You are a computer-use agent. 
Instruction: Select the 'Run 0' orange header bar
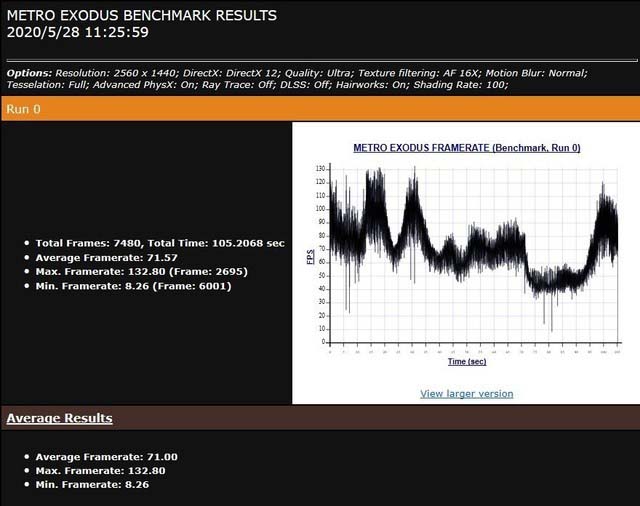click(x=320, y=109)
